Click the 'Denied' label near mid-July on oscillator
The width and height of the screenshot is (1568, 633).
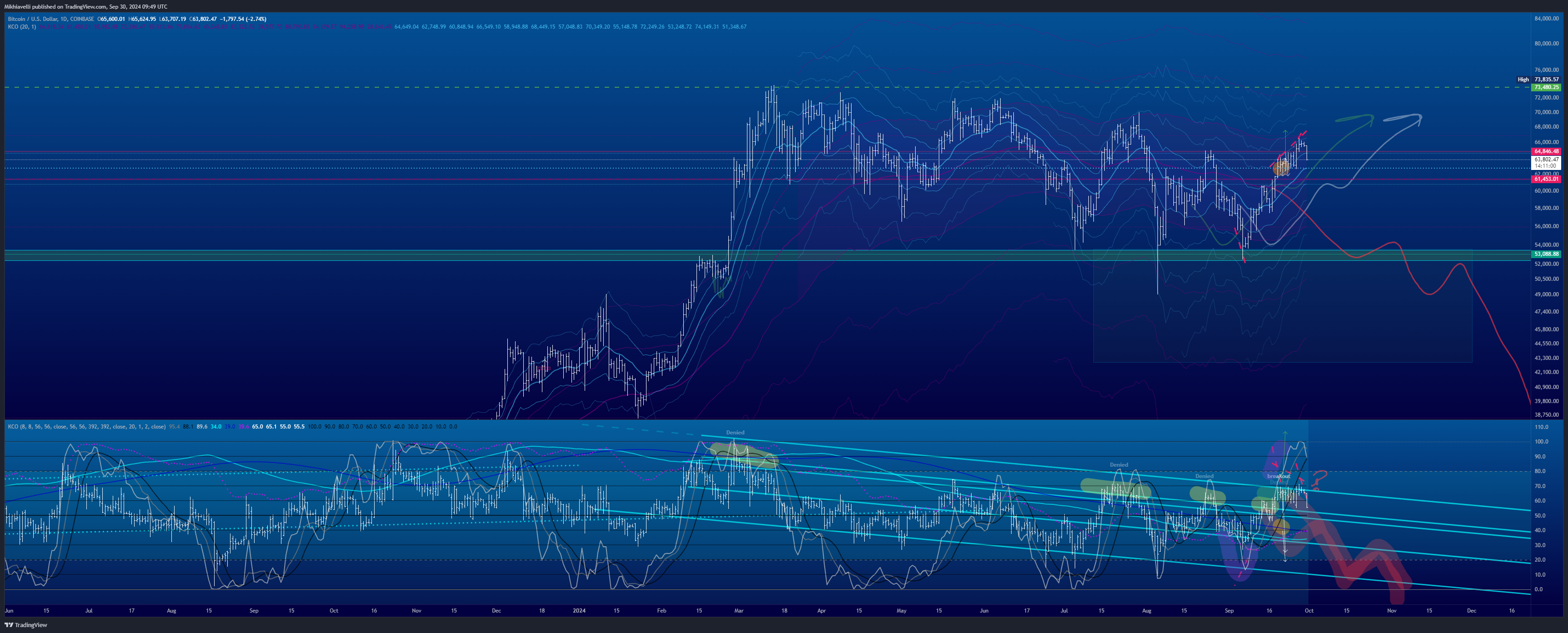(x=1119, y=465)
